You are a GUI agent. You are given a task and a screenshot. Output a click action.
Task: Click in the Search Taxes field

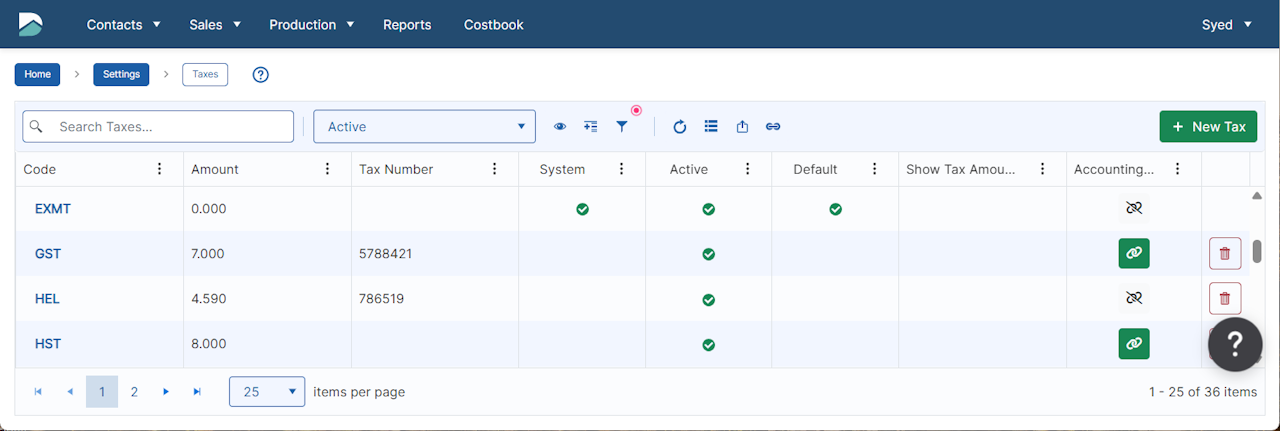(x=170, y=127)
